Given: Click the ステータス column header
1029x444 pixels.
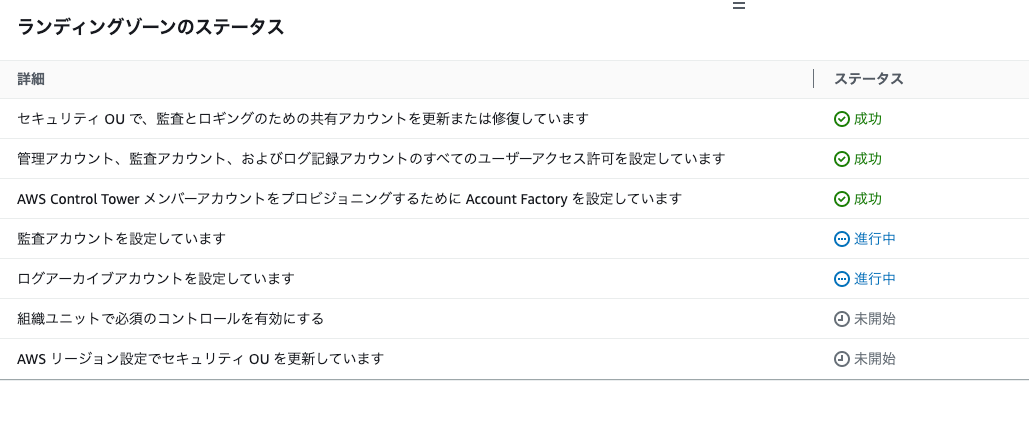Looking at the screenshot, I should (868, 79).
